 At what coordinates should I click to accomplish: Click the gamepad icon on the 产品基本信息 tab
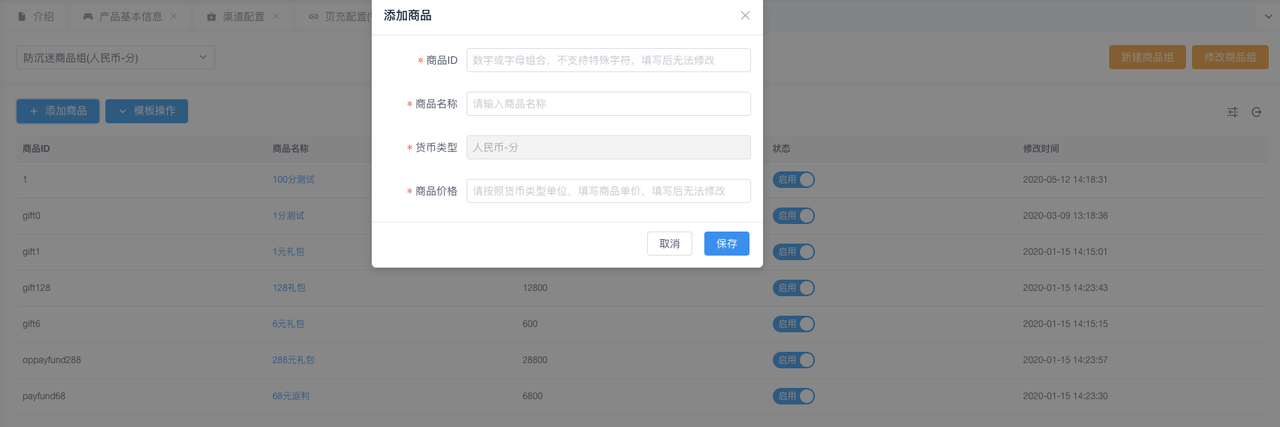tap(88, 17)
